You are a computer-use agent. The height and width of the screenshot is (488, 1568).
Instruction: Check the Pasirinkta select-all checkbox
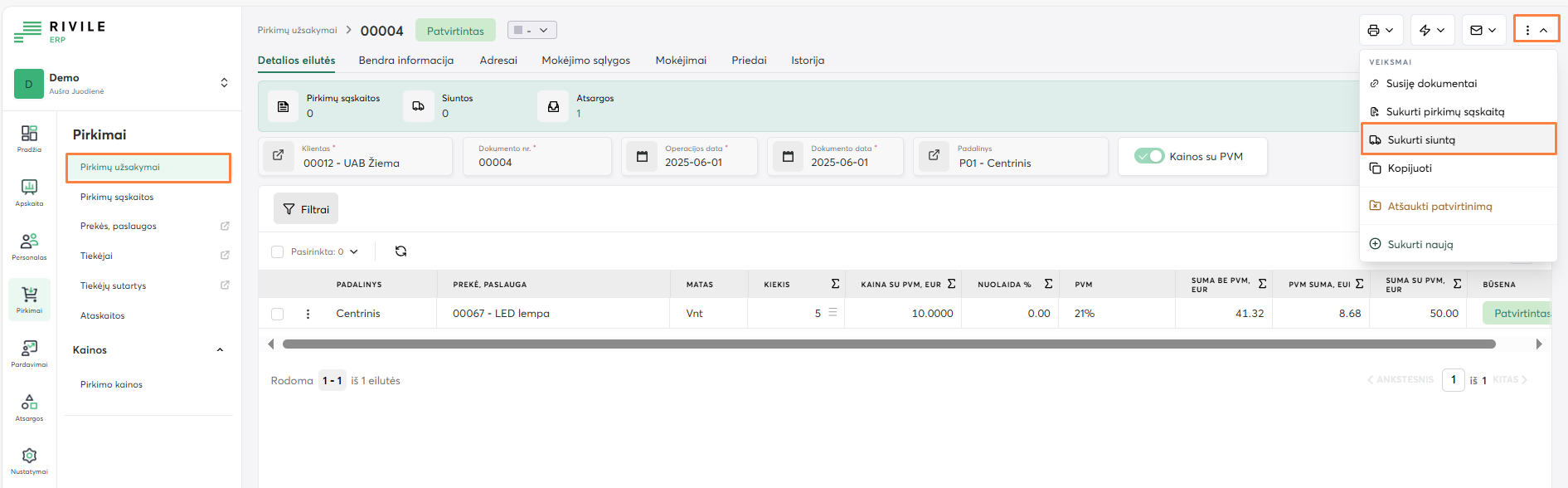[x=278, y=251]
